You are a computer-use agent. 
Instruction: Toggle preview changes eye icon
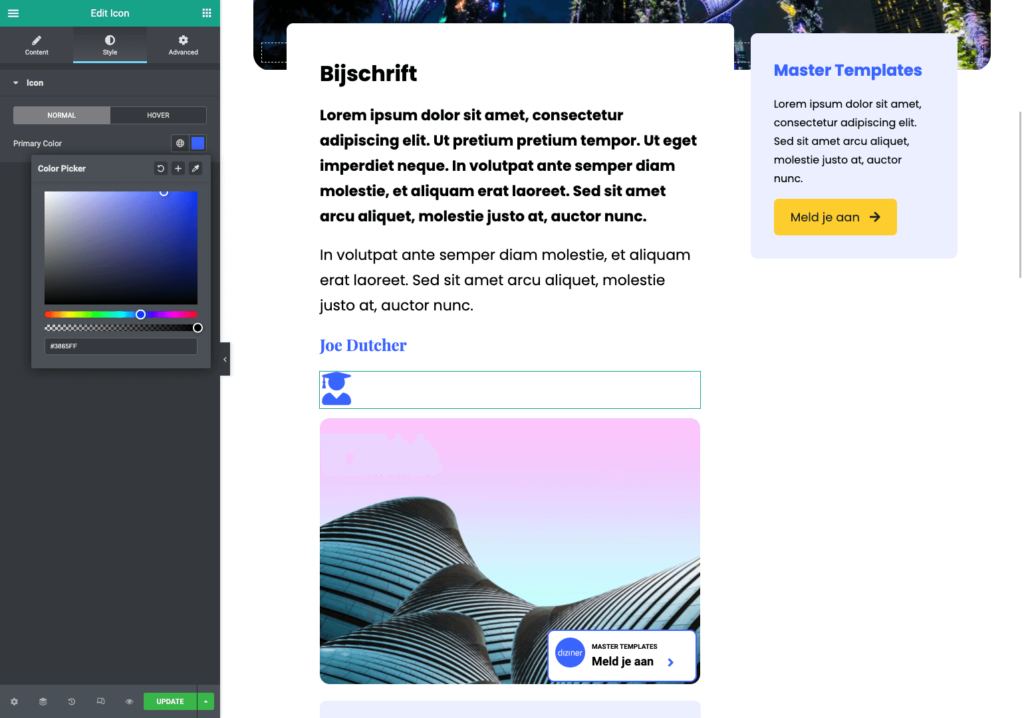pyautogui.click(x=129, y=701)
